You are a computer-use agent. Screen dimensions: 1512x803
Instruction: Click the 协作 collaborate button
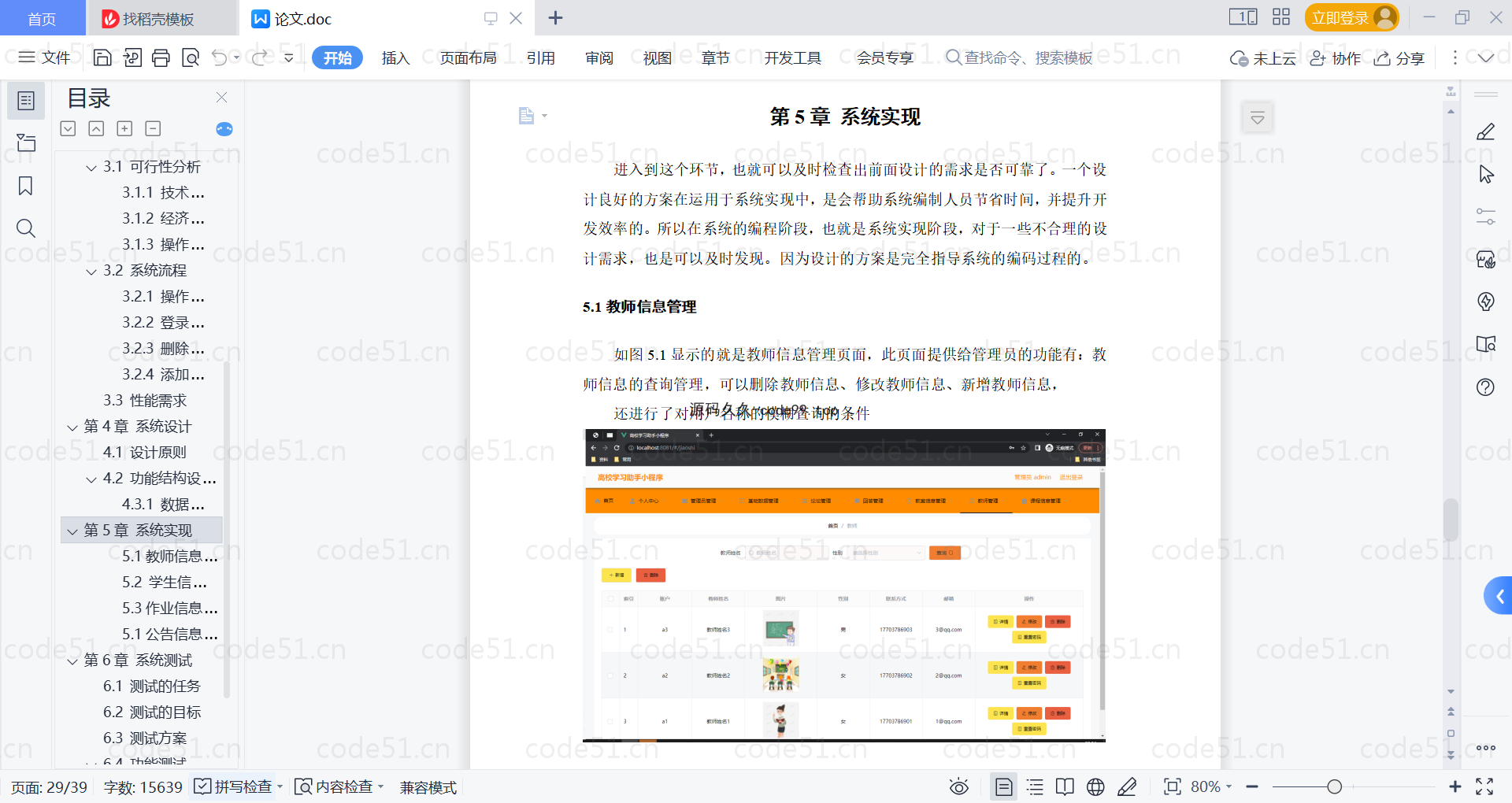point(1335,58)
